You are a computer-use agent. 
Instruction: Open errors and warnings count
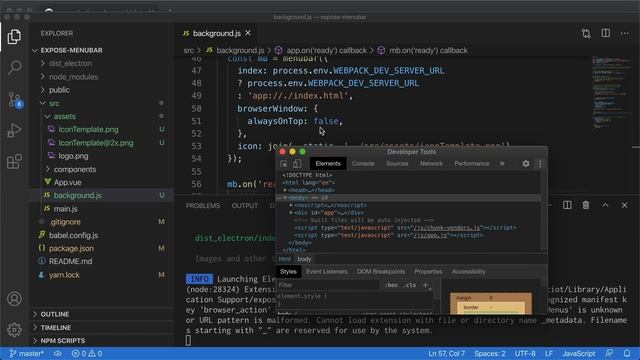[87, 353]
